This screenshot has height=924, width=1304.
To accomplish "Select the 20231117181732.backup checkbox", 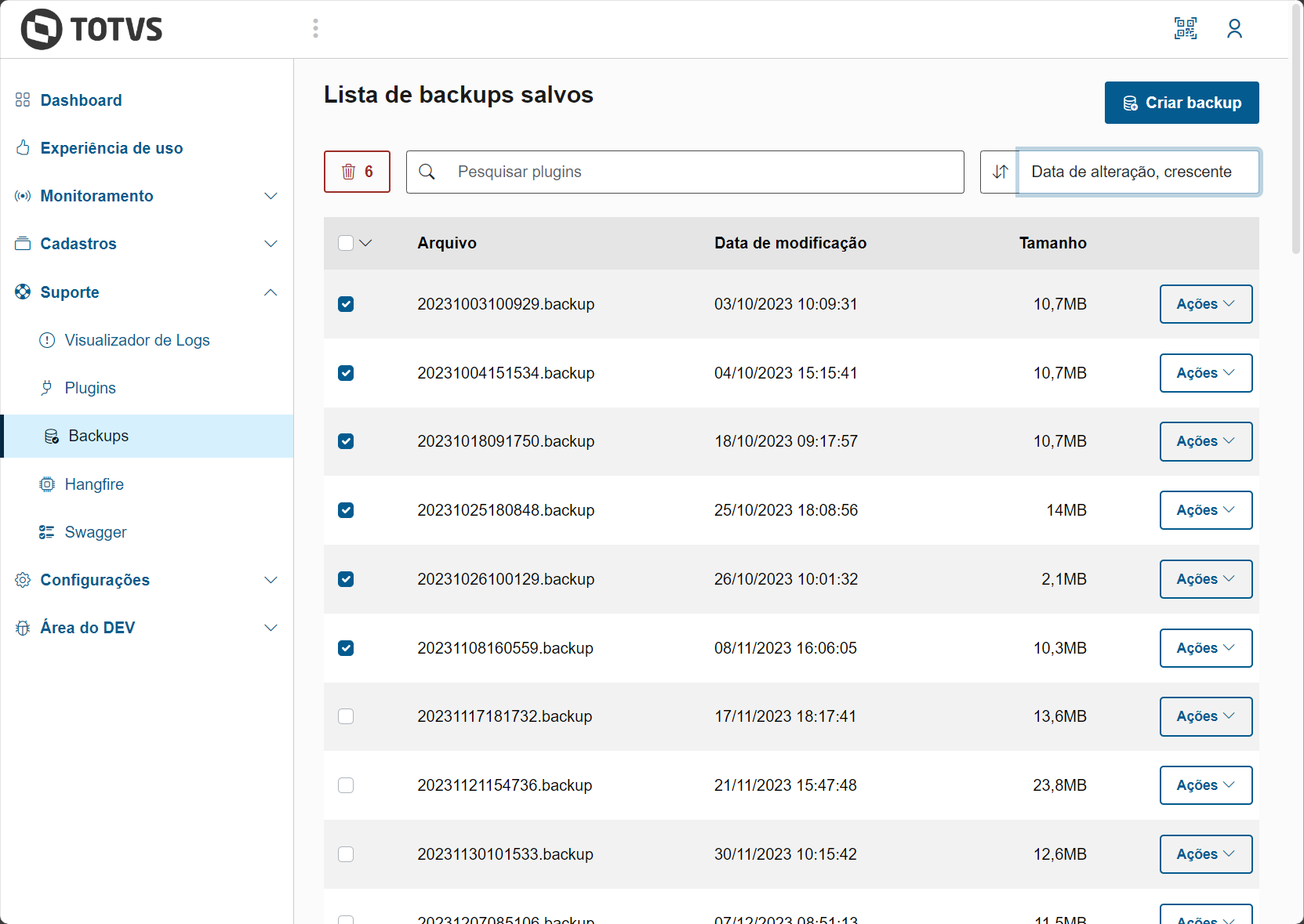I will pyautogui.click(x=346, y=716).
